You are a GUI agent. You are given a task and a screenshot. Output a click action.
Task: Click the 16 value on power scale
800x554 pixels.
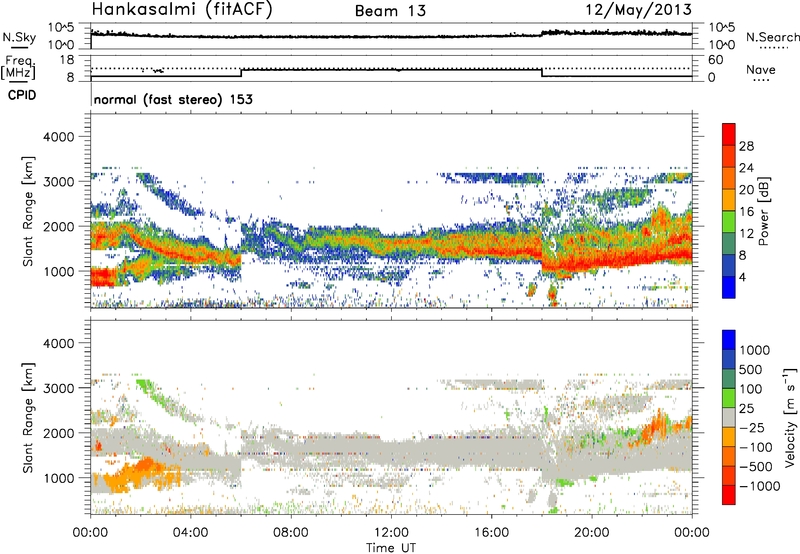746,212
